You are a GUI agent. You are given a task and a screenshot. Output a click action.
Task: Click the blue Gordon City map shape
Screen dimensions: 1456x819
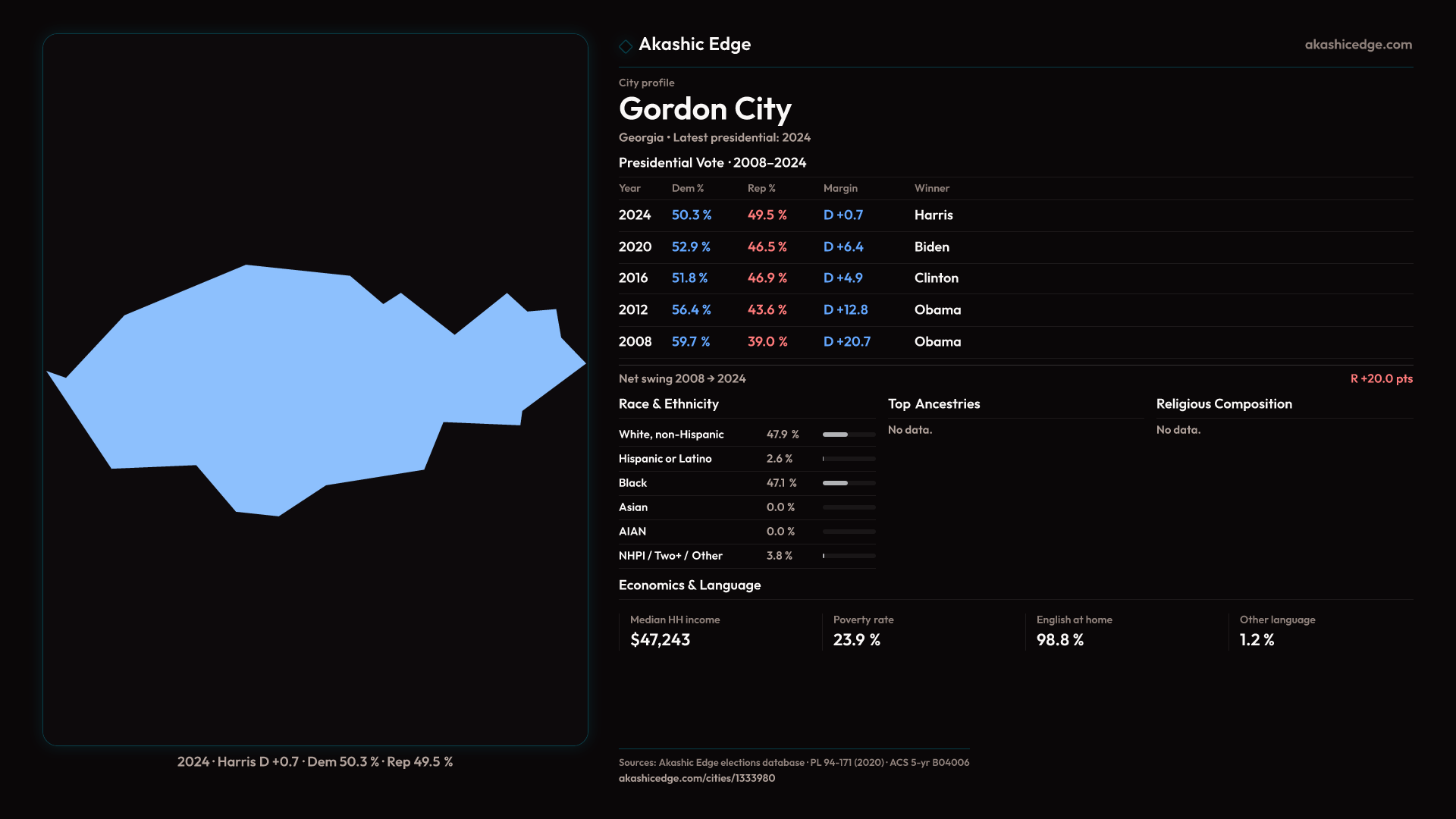click(303, 379)
